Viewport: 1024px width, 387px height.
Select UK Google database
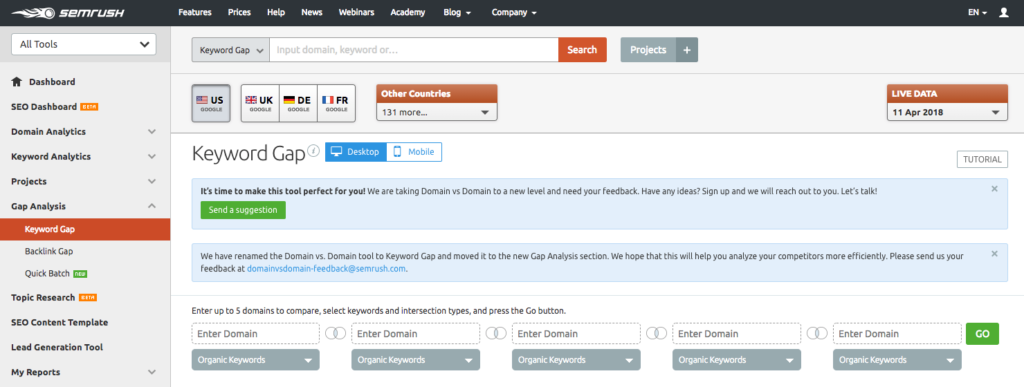260,103
